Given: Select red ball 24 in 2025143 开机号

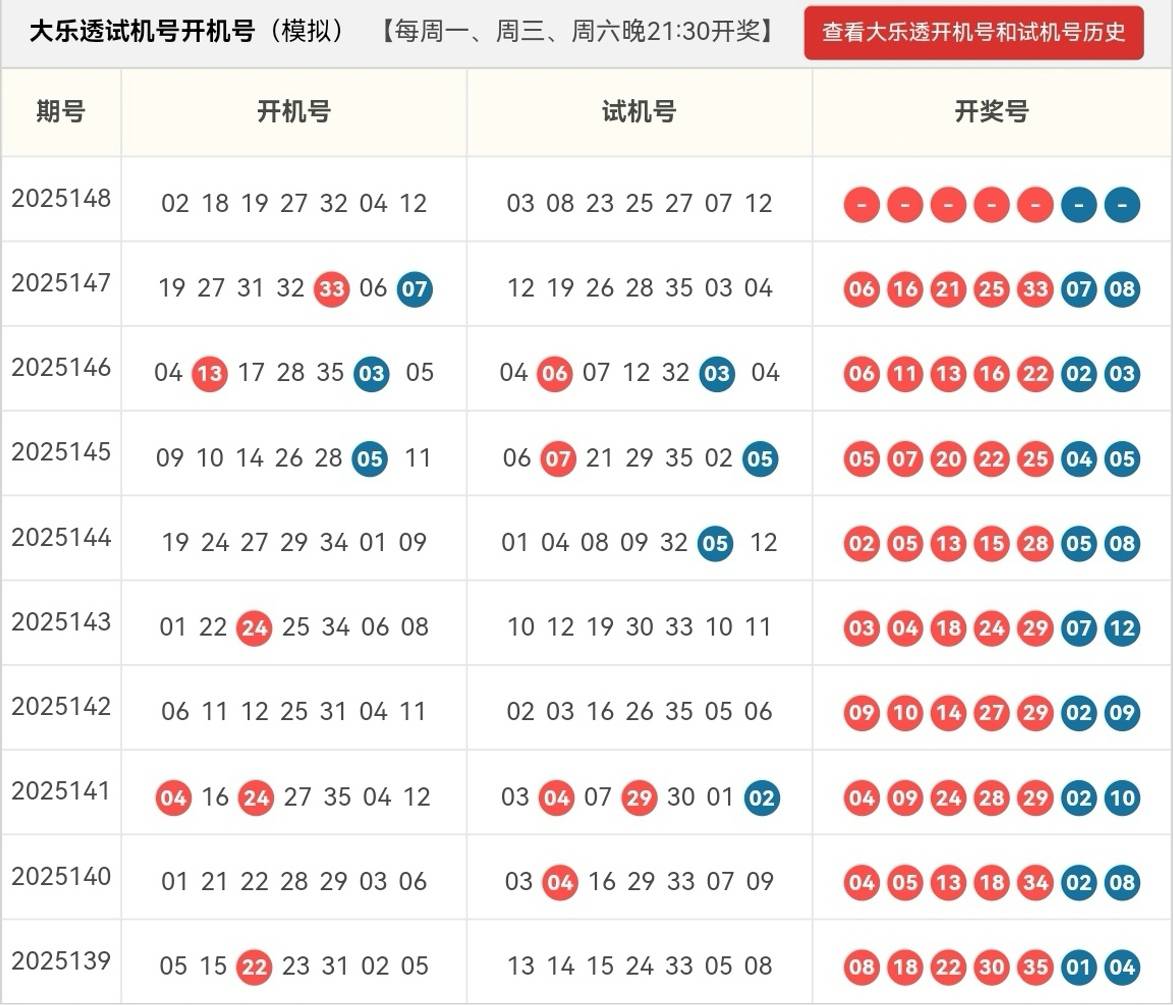Looking at the screenshot, I should (x=254, y=628).
